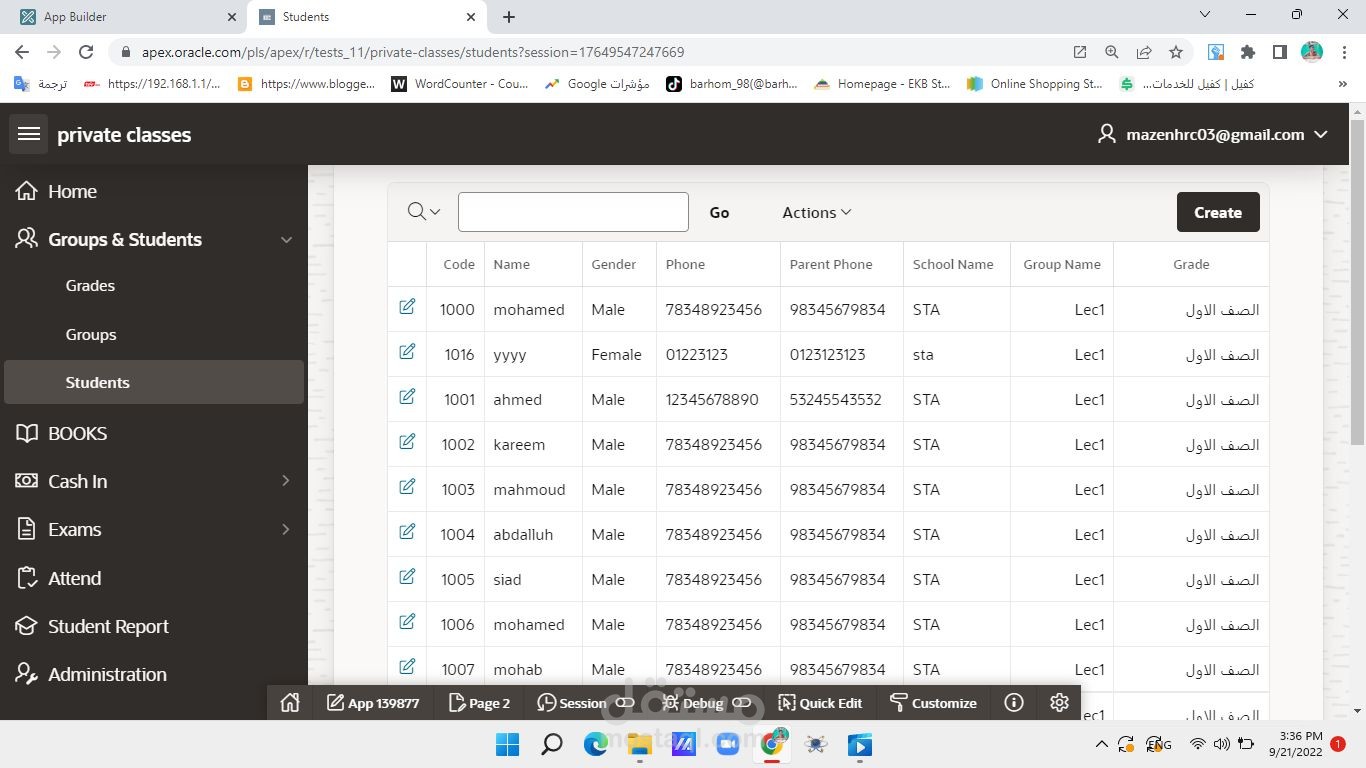Edit the row for student abdalluh

tap(407, 532)
